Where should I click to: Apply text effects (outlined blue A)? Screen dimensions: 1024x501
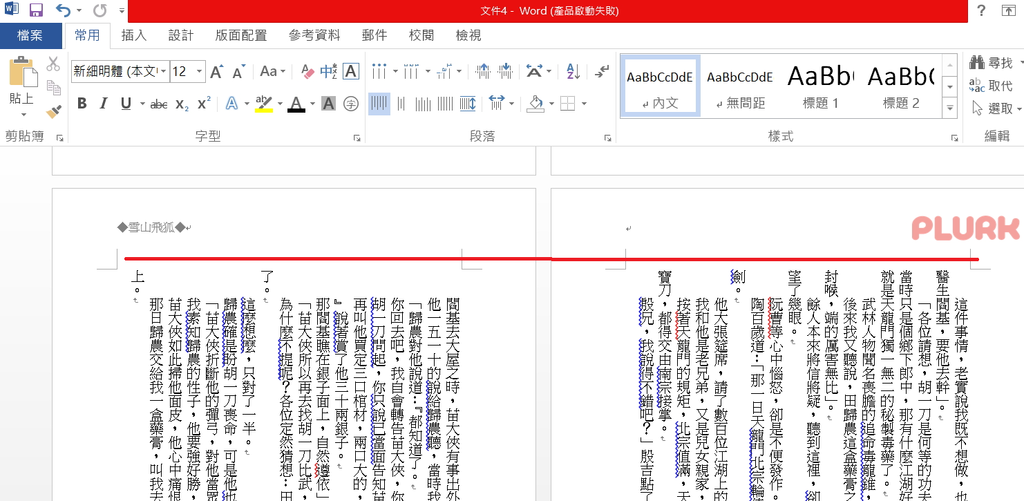point(232,103)
